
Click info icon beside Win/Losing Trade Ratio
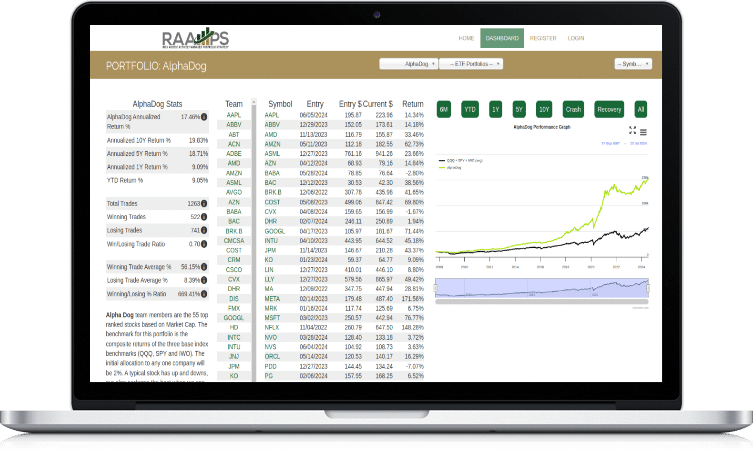pyautogui.click(x=204, y=242)
